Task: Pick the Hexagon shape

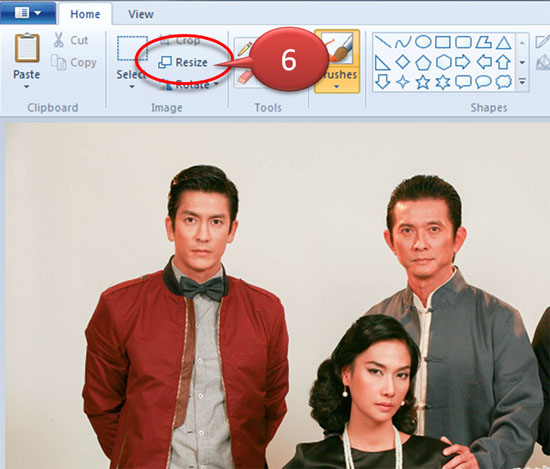Action: pyautogui.click(x=443, y=62)
